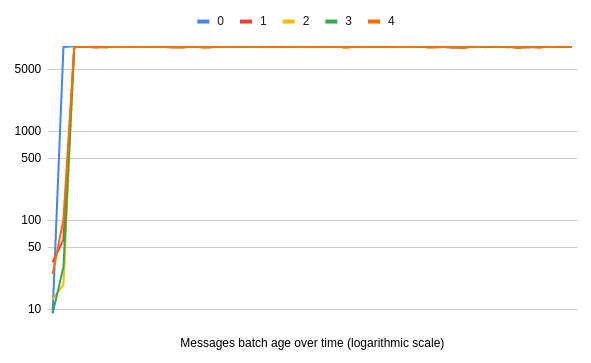
Task: Select legend label 0
Action: click(x=220, y=21)
